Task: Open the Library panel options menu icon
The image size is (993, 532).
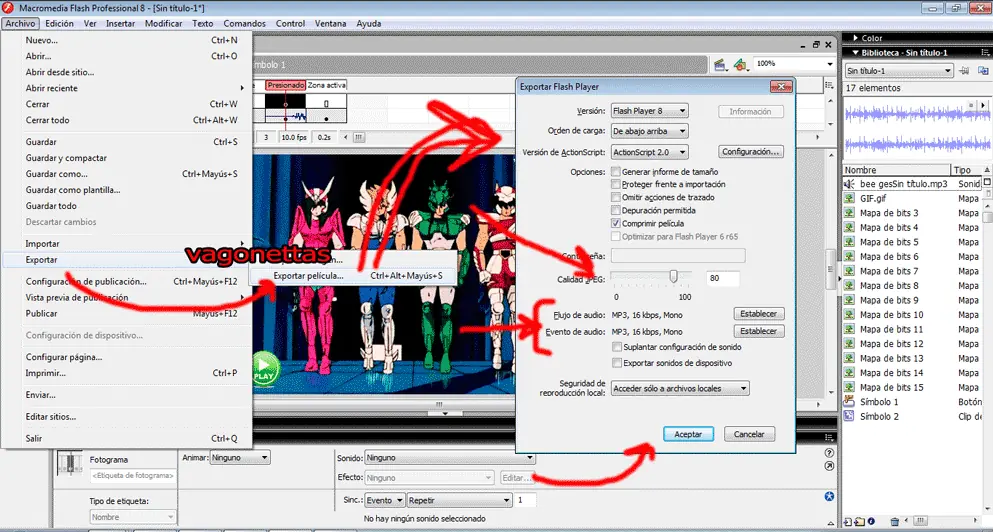Action: 985,53
